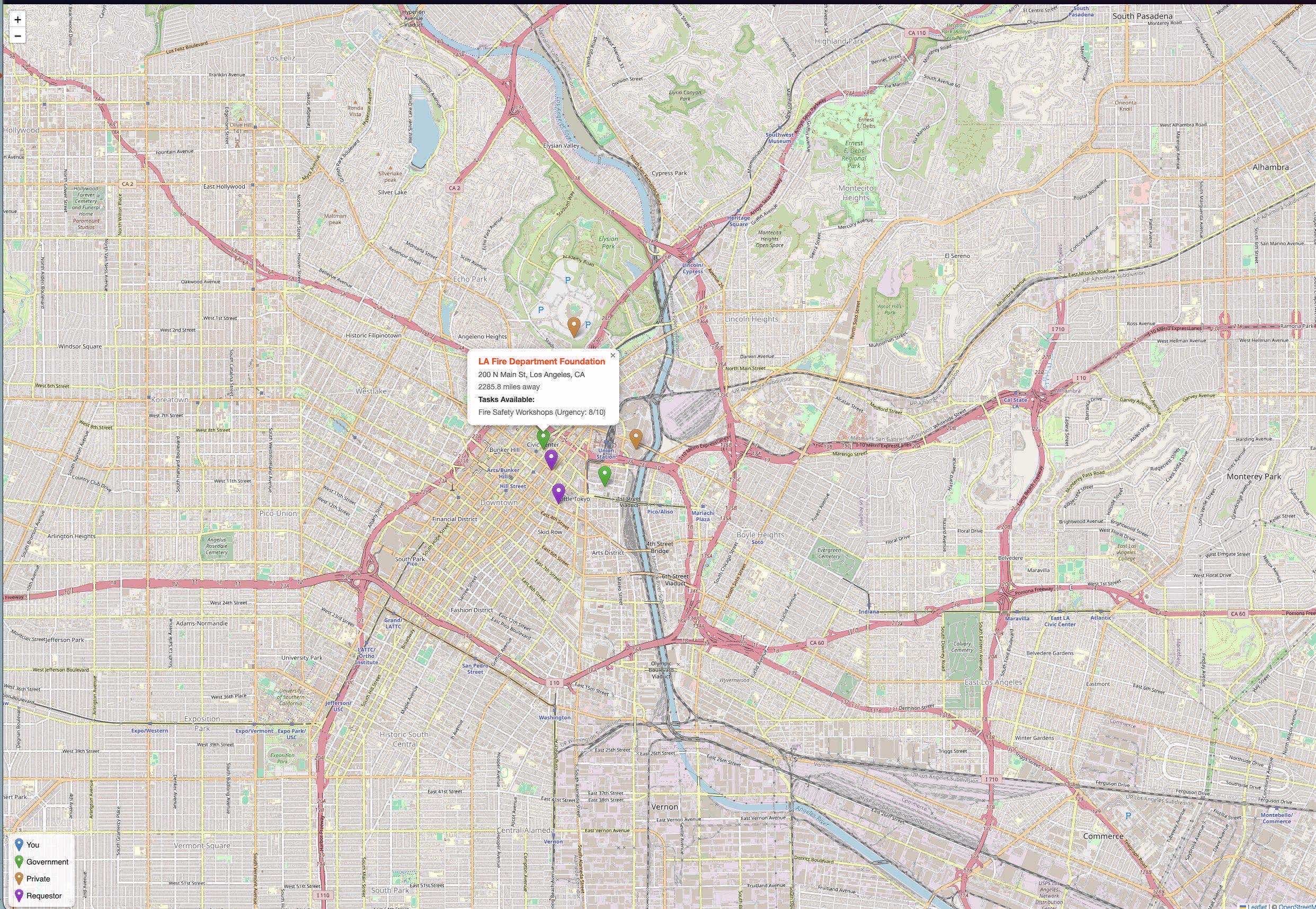Zoom in with the plus button
Image resolution: width=1316 pixels, height=909 pixels.
coord(17,20)
